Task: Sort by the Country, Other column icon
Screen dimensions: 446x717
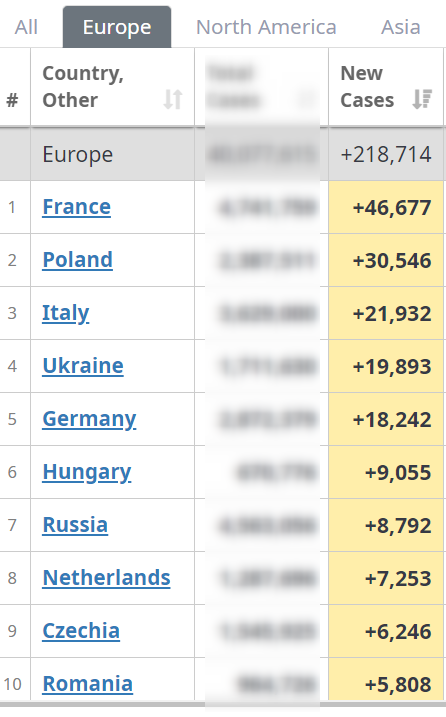Action: (x=173, y=99)
